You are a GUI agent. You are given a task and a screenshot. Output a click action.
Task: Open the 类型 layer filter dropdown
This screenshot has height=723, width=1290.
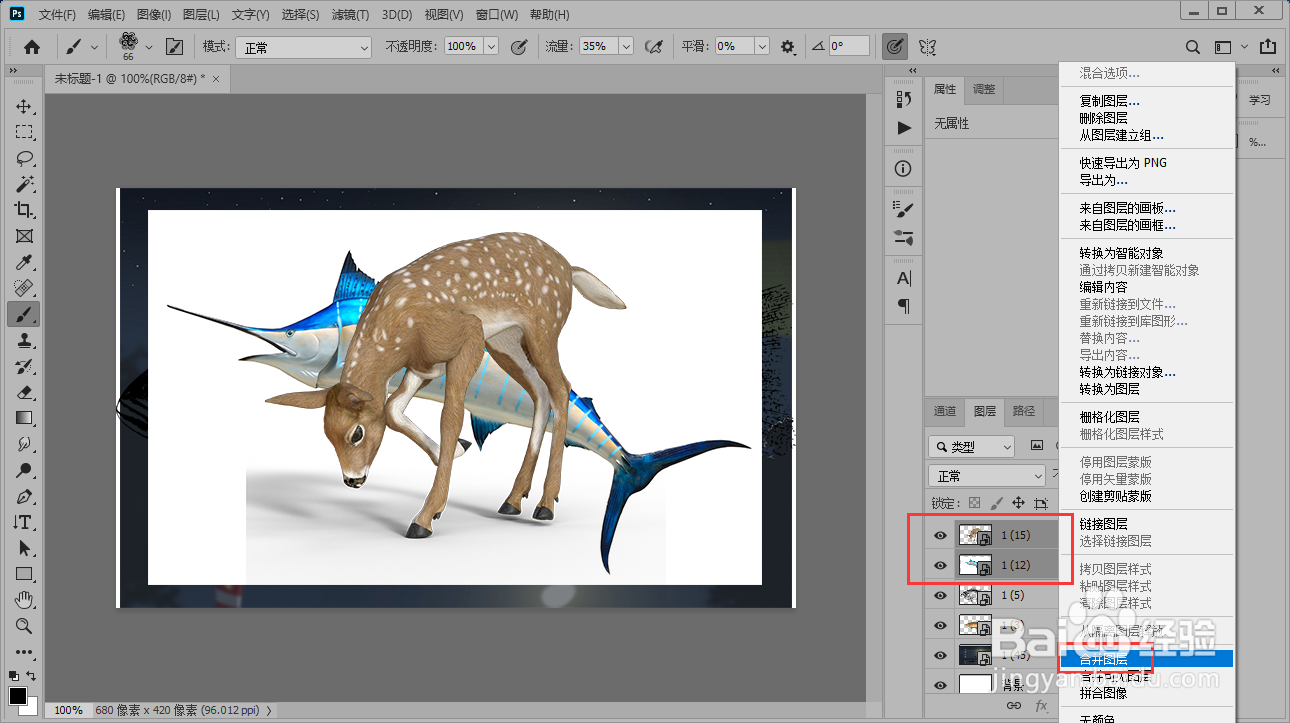[970, 446]
